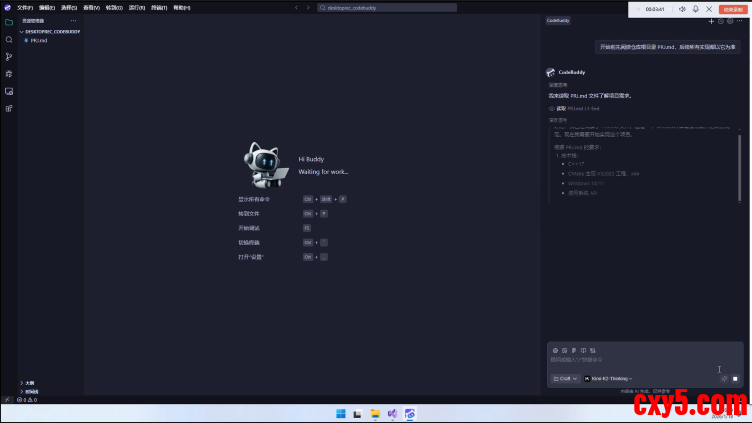This screenshot has height=423, width=752.
Task: Open the Run and Debug view
Action: (x=9, y=74)
